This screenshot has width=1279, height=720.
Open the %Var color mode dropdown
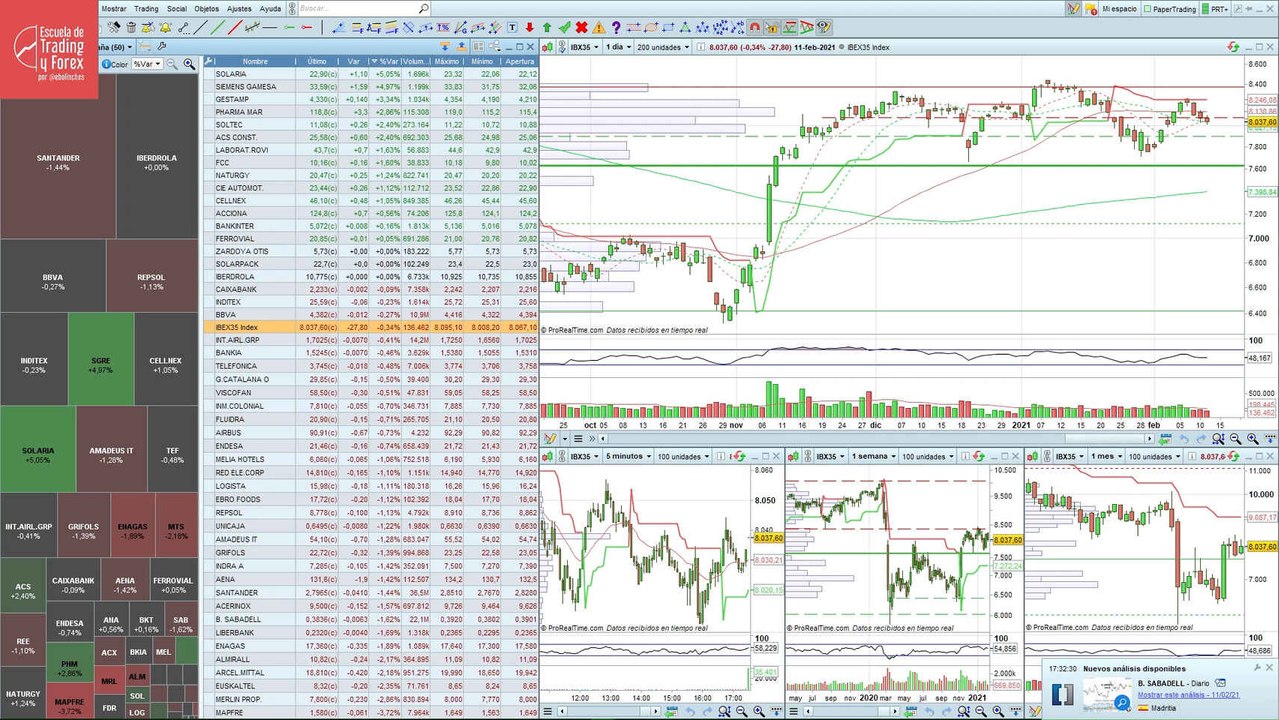click(147, 64)
